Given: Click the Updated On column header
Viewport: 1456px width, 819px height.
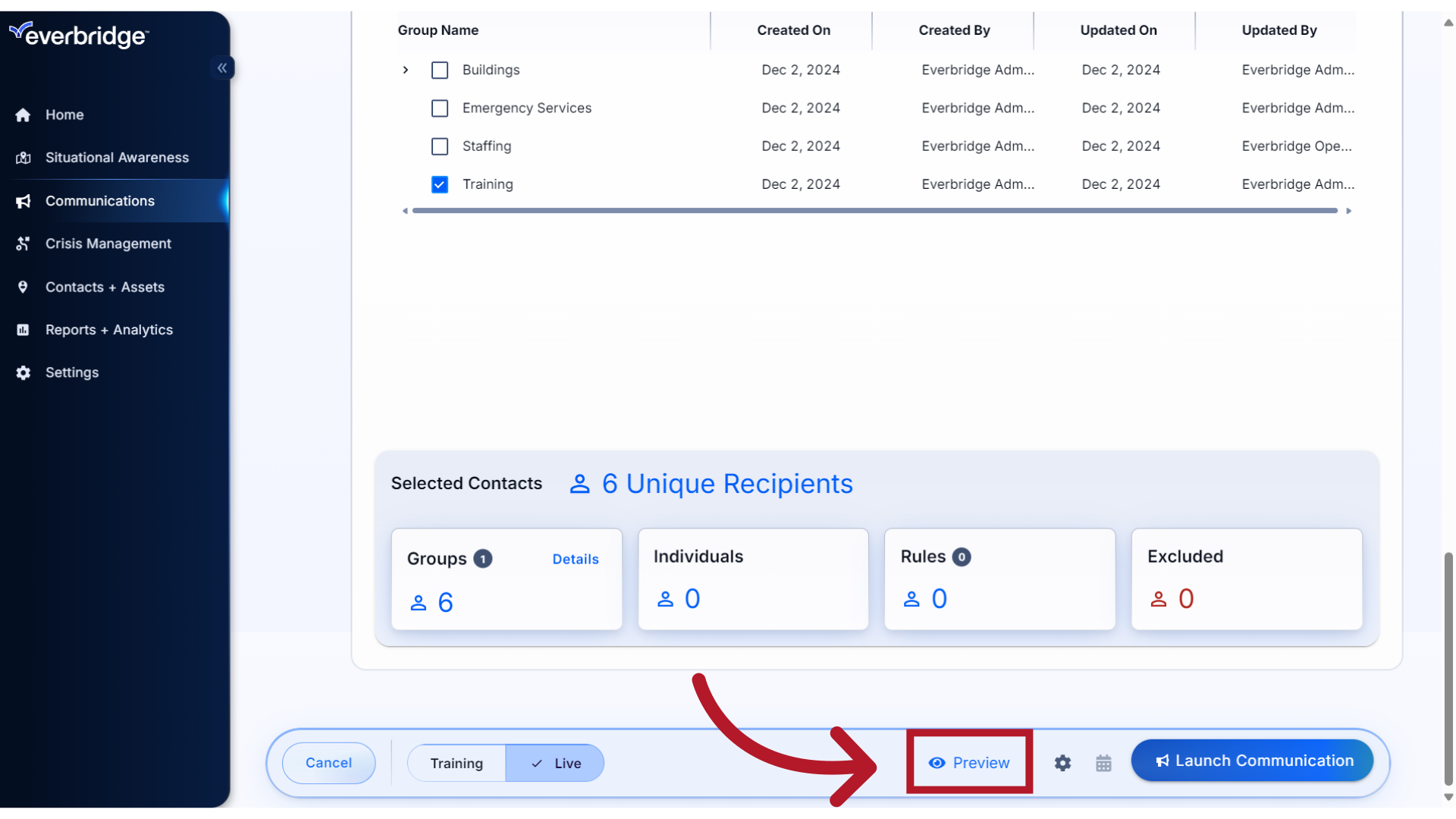Looking at the screenshot, I should (x=1119, y=30).
